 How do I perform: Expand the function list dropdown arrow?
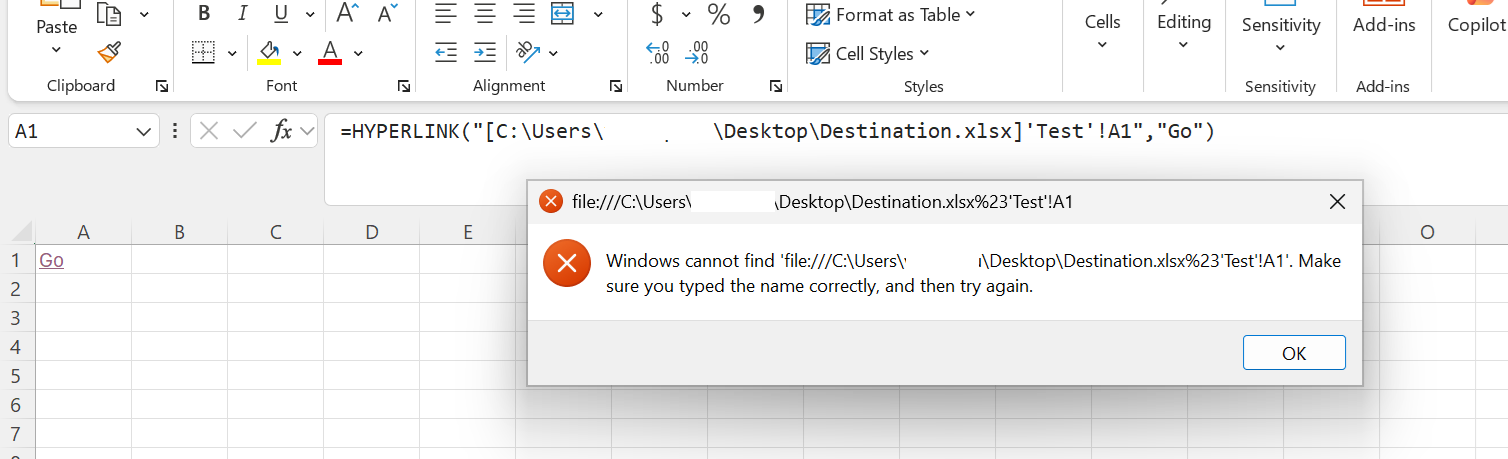305,131
